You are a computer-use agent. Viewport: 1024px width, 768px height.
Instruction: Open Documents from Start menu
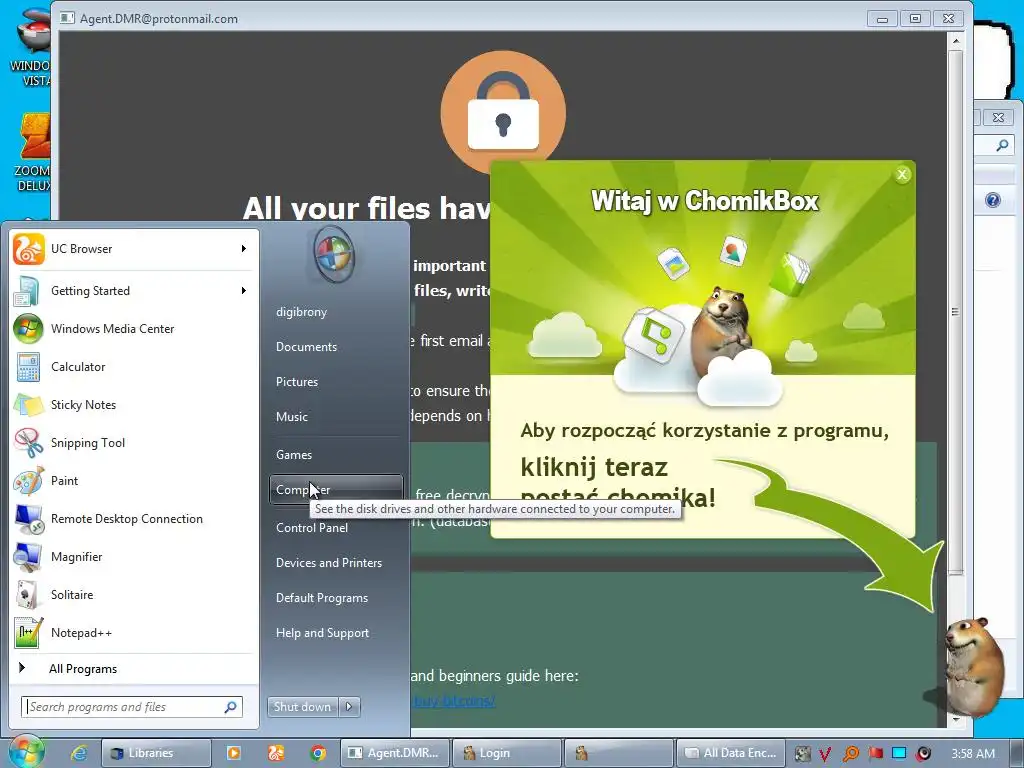(306, 347)
